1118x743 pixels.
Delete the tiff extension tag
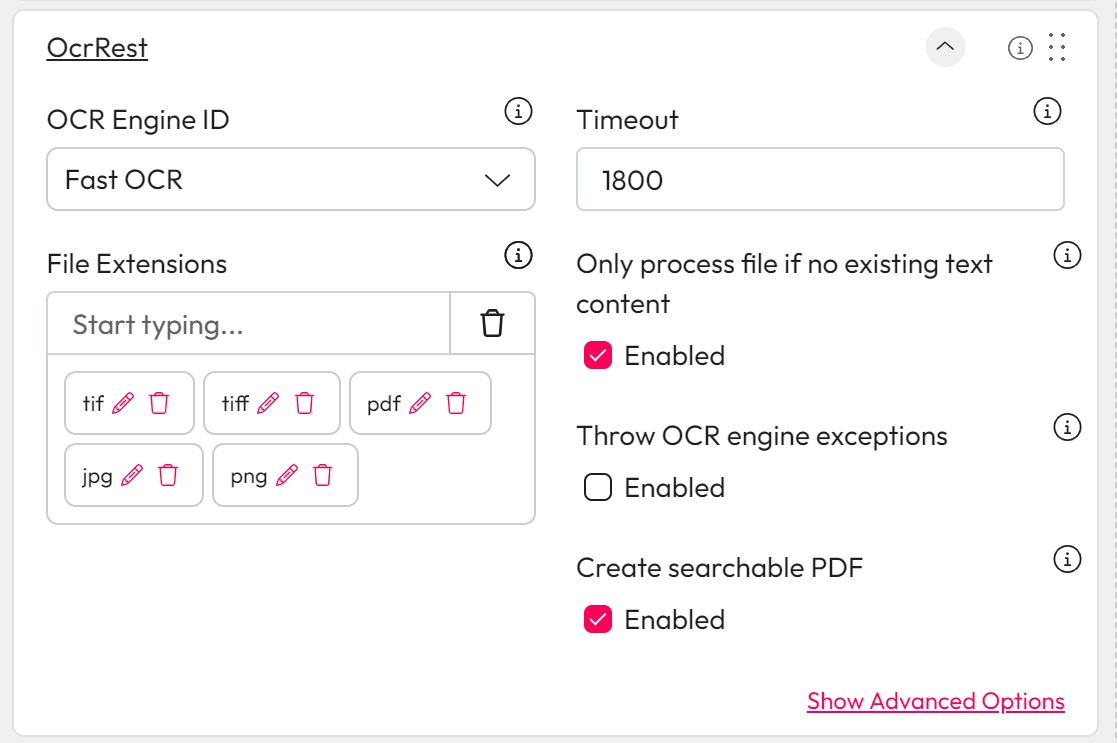(x=305, y=403)
